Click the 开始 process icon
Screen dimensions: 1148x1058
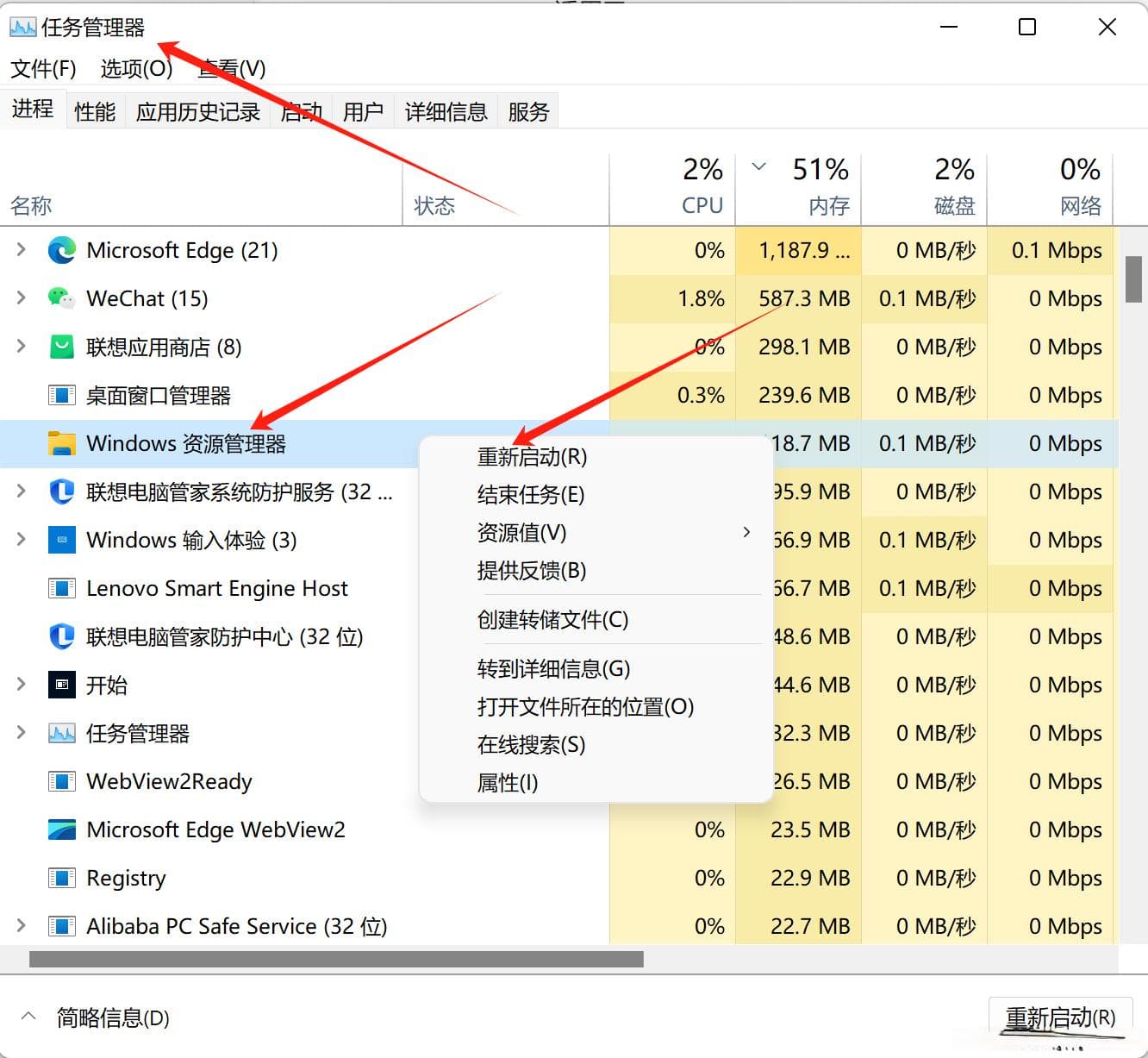click(62, 685)
